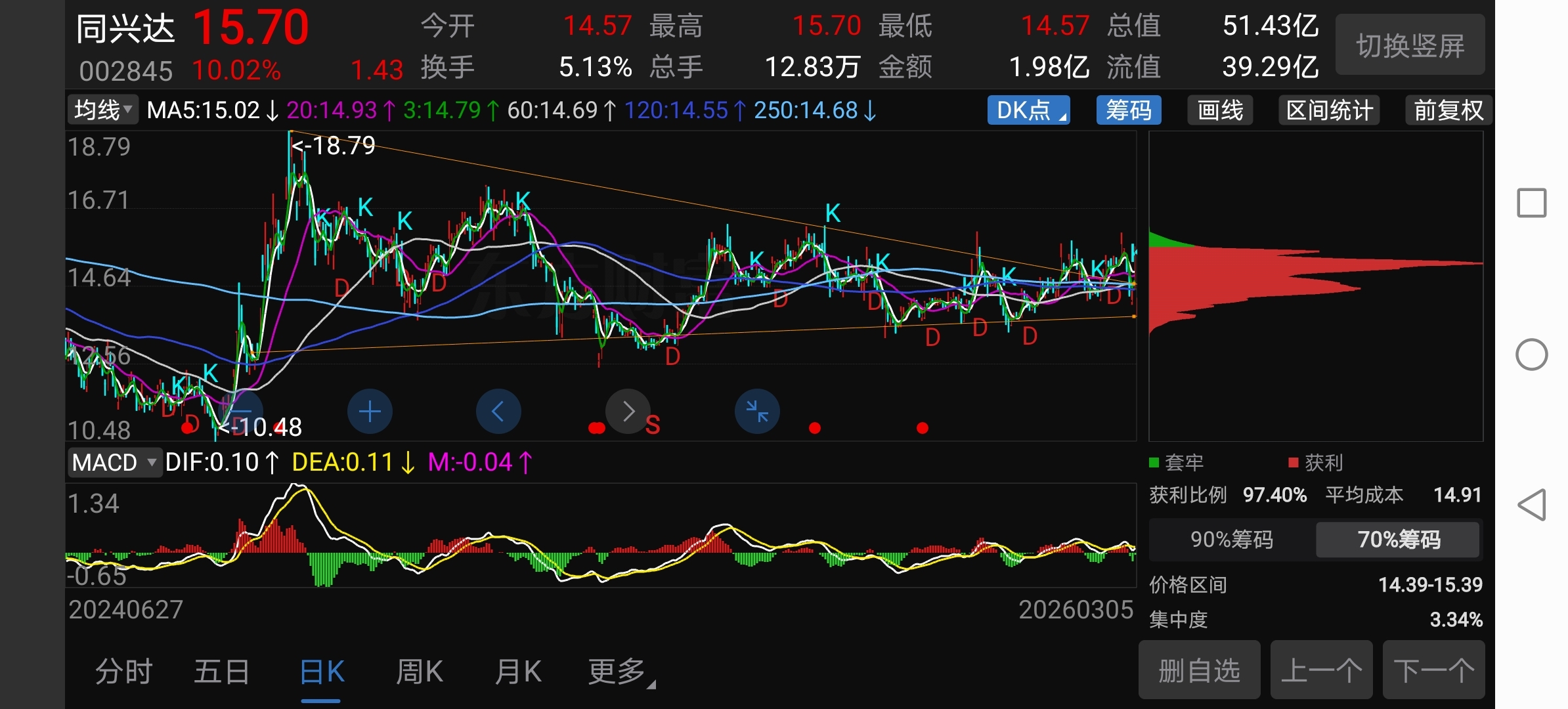Image resolution: width=1568 pixels, height=709 pixels.
Task: Click the 删自选 button
Action: tap(1199, 671)
